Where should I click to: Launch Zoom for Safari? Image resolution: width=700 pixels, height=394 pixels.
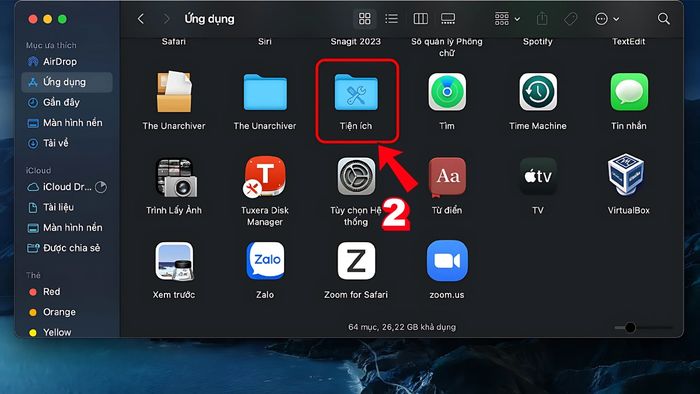[356, 261]
